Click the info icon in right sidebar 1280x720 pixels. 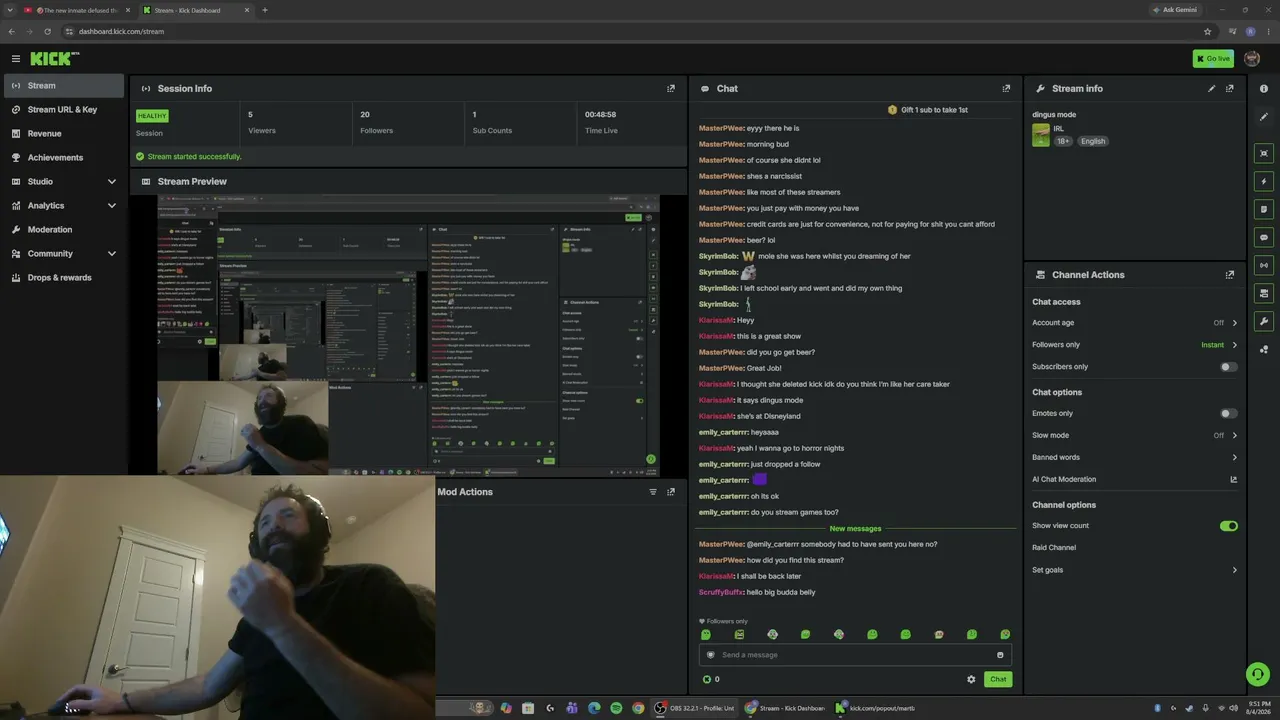point(1264,89)
